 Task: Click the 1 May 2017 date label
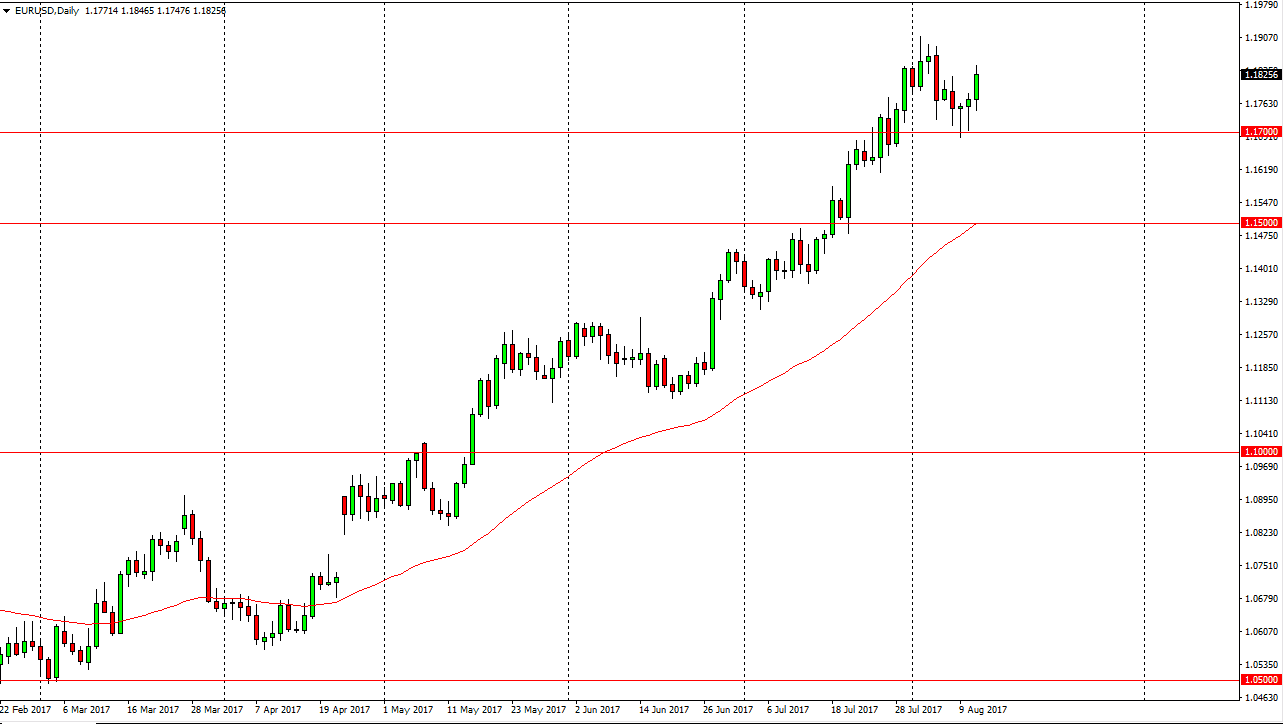[x=408, y=710]
